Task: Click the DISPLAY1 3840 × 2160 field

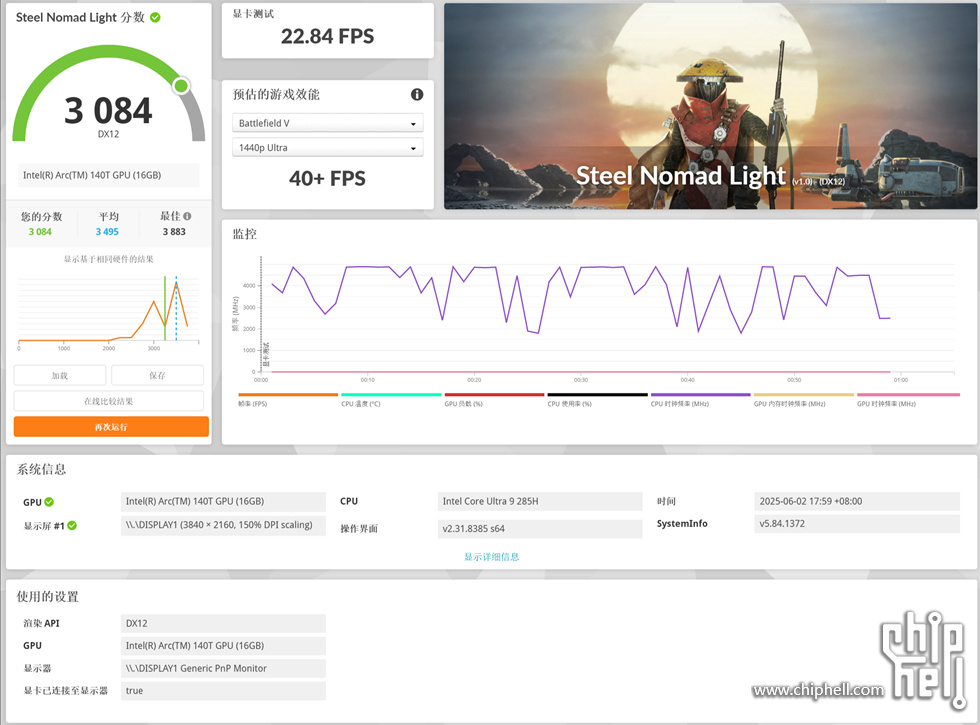Action: click(223, 525)
